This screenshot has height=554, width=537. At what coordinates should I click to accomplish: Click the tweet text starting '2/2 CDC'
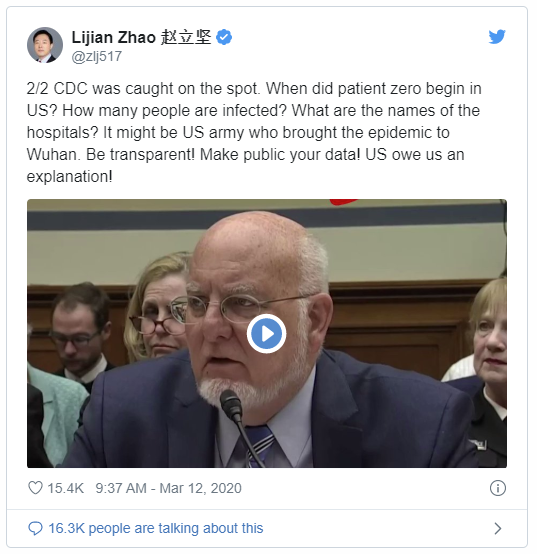(x=254, y=132)
